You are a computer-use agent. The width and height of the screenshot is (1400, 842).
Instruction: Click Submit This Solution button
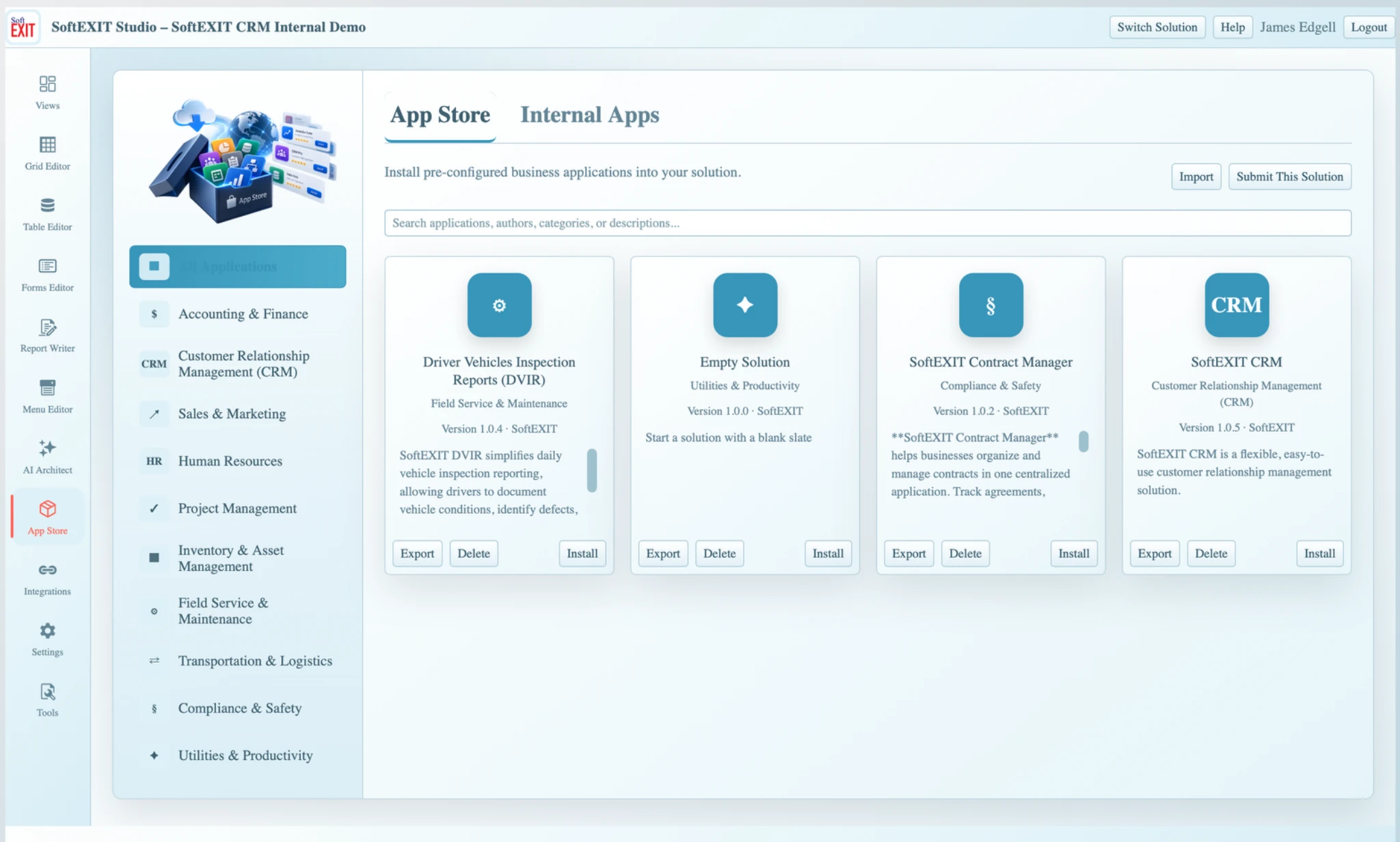[x=1289, y=176]
